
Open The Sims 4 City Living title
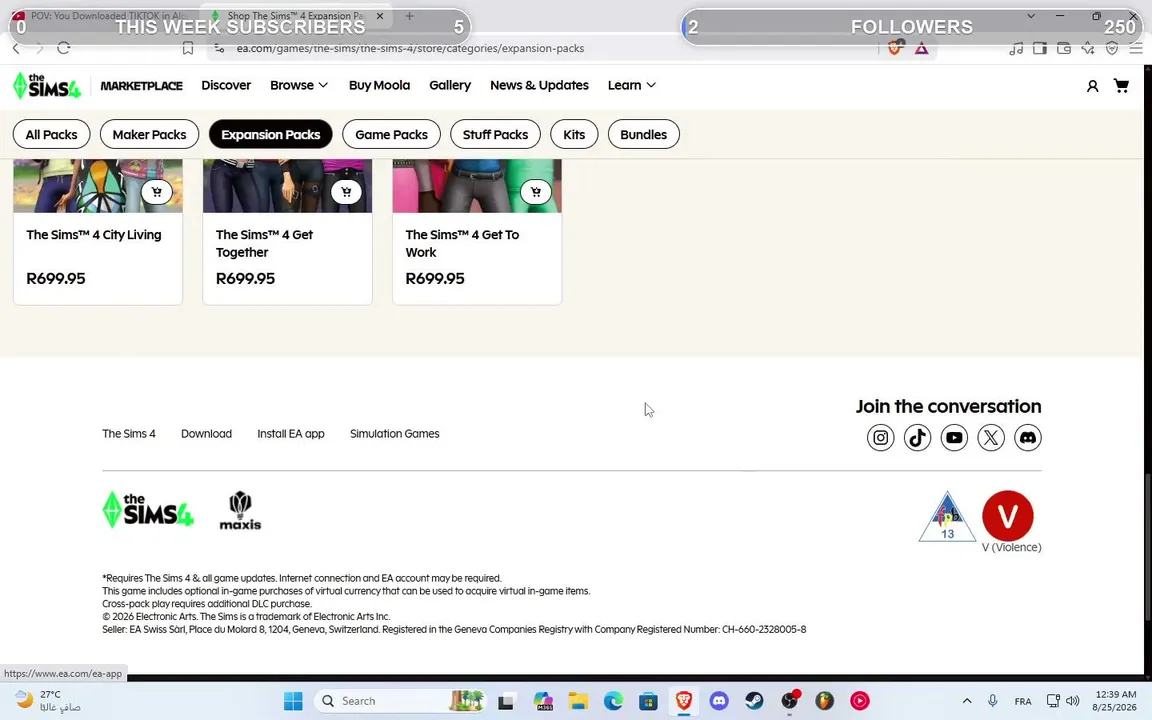pos(94,235)
